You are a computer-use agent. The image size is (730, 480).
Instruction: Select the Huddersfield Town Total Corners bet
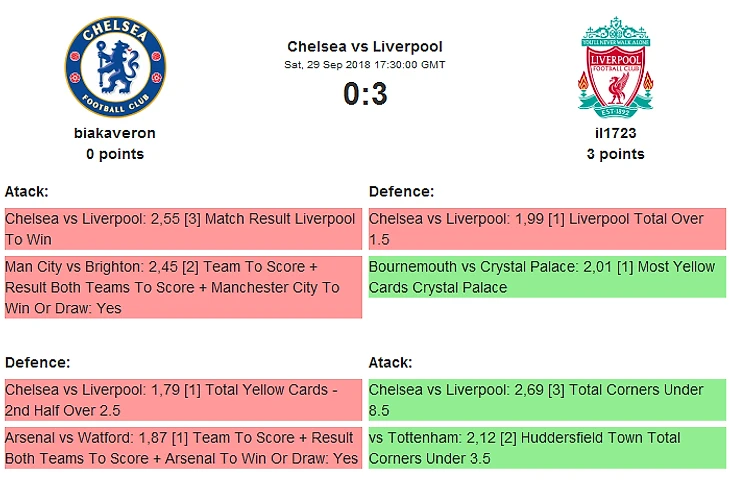(547, 448)
